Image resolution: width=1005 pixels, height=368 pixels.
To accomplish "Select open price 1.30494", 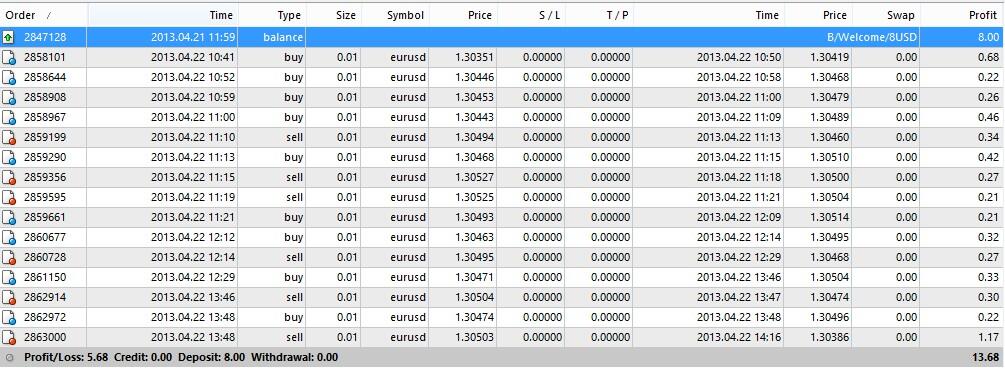I will 474,137.
